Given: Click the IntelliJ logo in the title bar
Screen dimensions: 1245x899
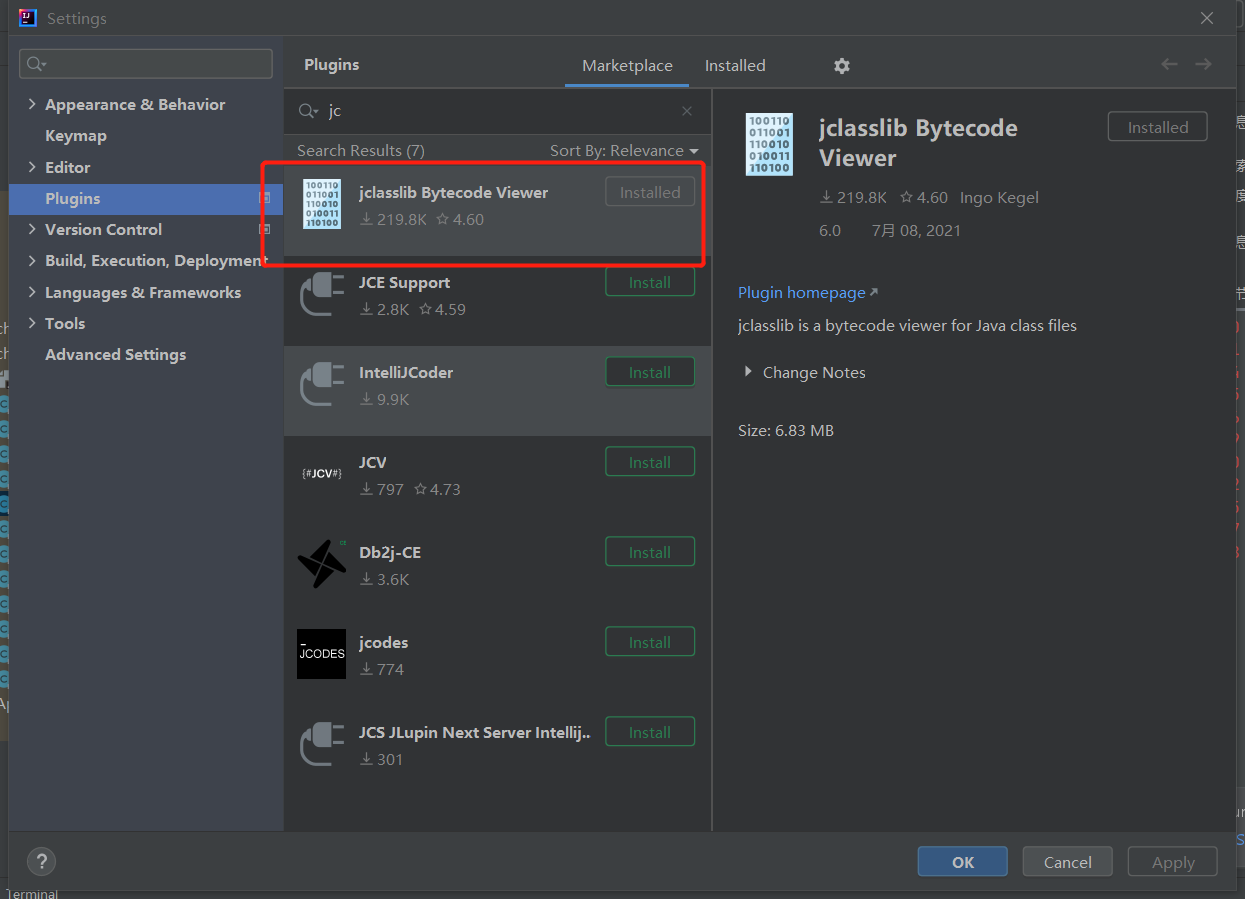Looking at the screenshot, I should [x=28, y=18].
